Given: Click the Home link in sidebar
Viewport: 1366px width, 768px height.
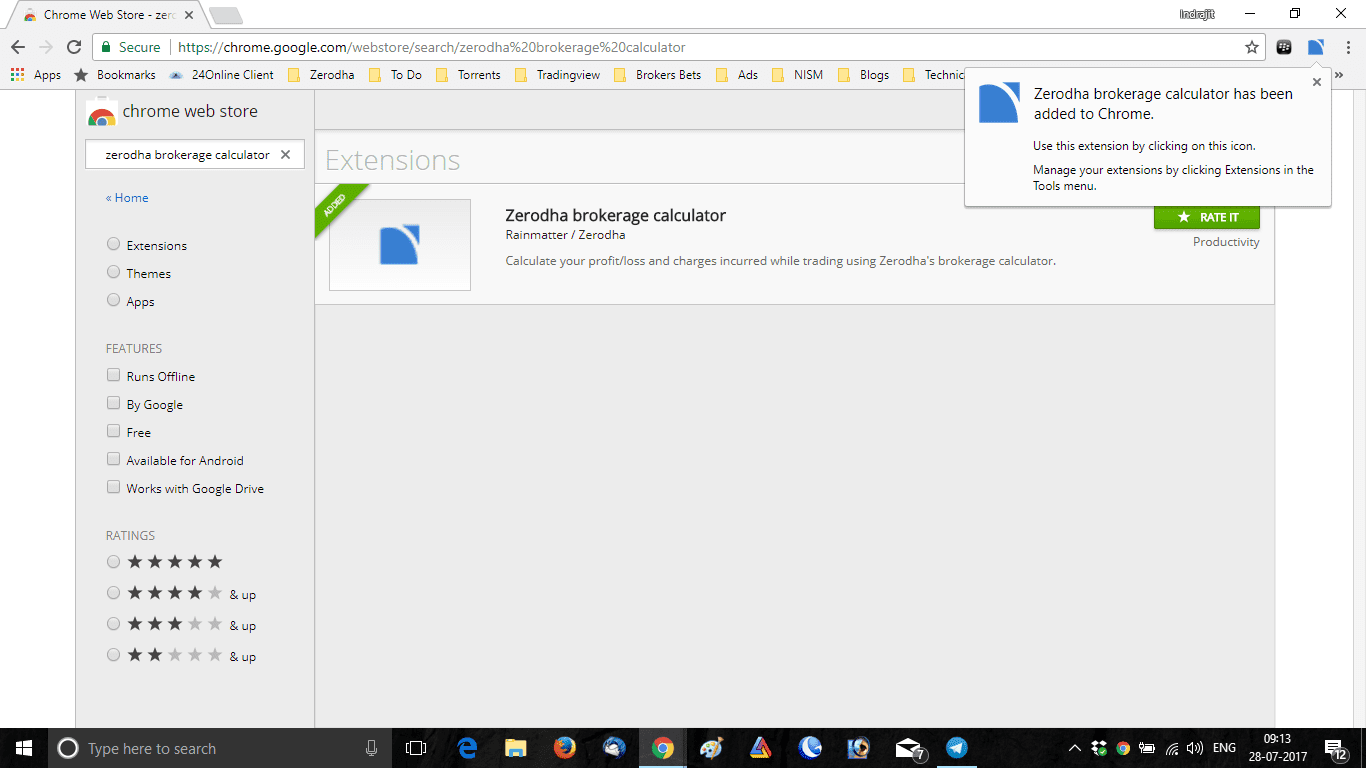Looking at the screenshot, I should 127,198.
